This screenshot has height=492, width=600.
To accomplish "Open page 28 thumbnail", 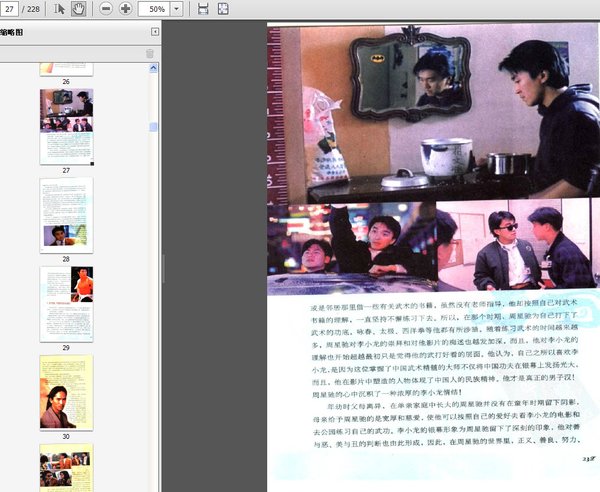I will point(67,215).
